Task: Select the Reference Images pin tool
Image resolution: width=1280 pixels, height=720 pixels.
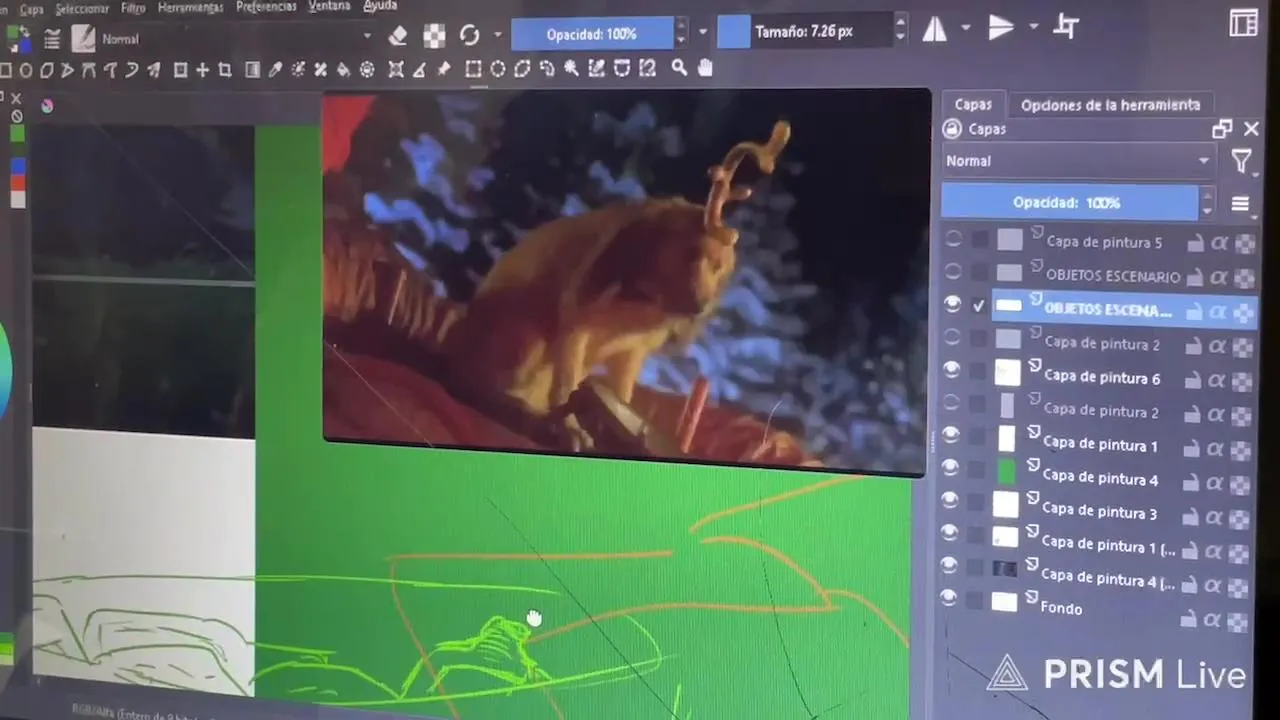Action: (444, 69)
